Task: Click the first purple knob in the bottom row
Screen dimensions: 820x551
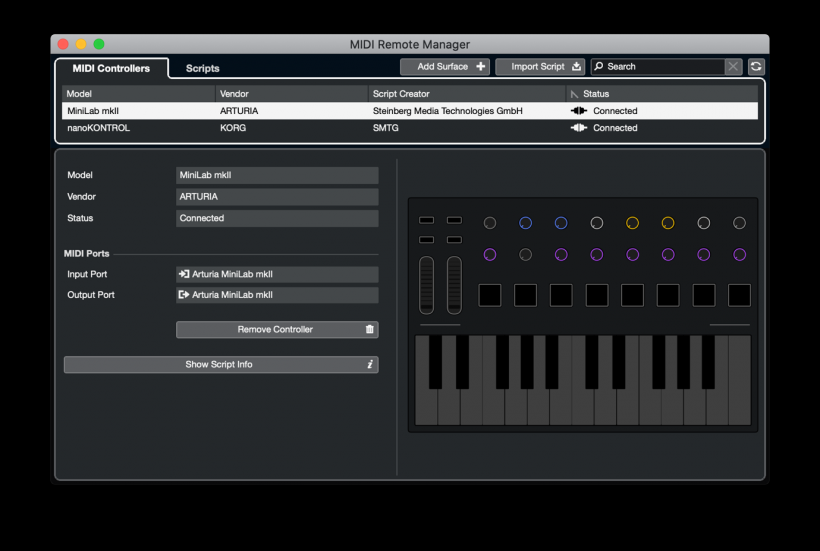Action: (489, 255)
